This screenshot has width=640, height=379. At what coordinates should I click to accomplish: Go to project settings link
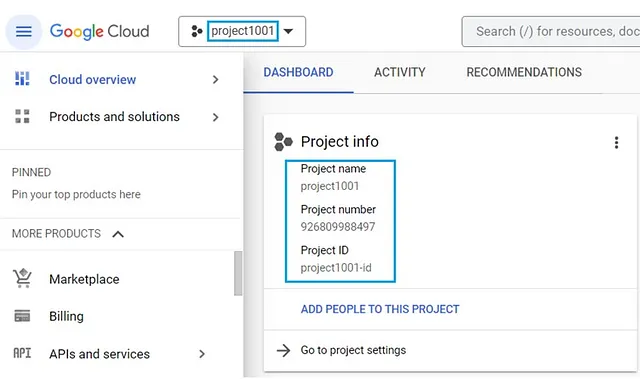pos(353,350)
